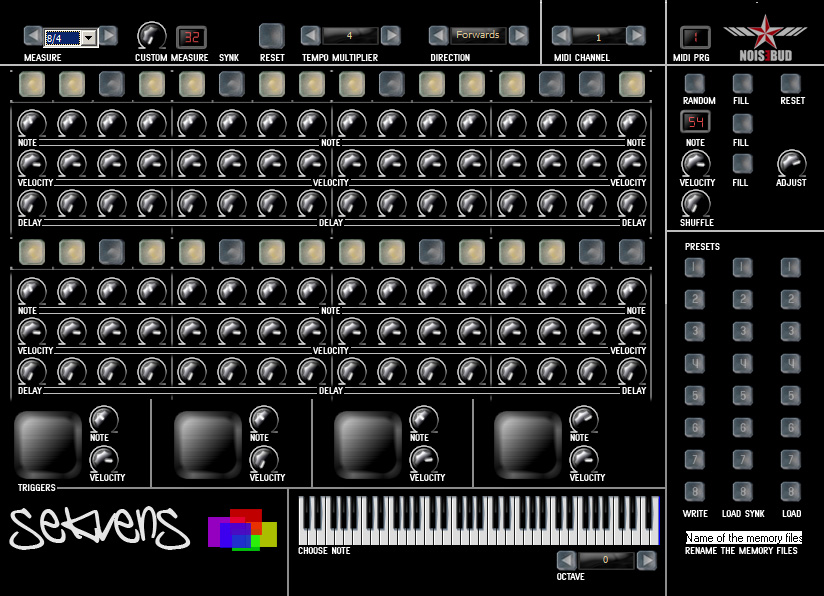Click the multicolored squares logo
The image size is (824, 596).
(x=242, y=530)
